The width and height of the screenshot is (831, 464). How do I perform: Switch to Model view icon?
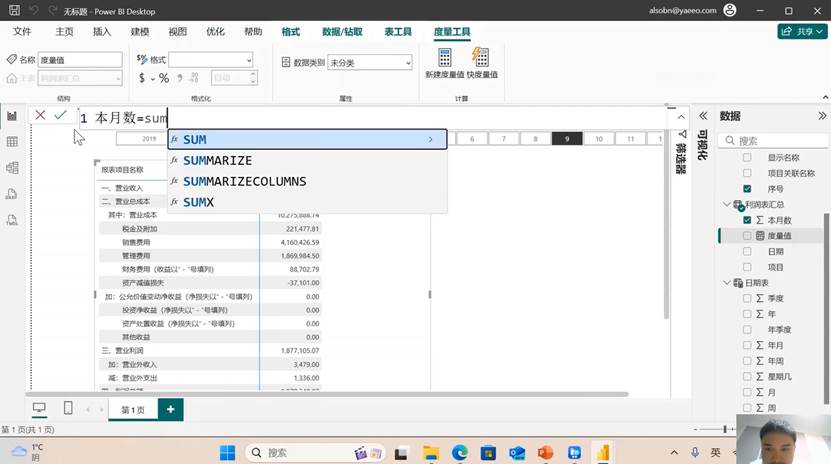point(12,168)
